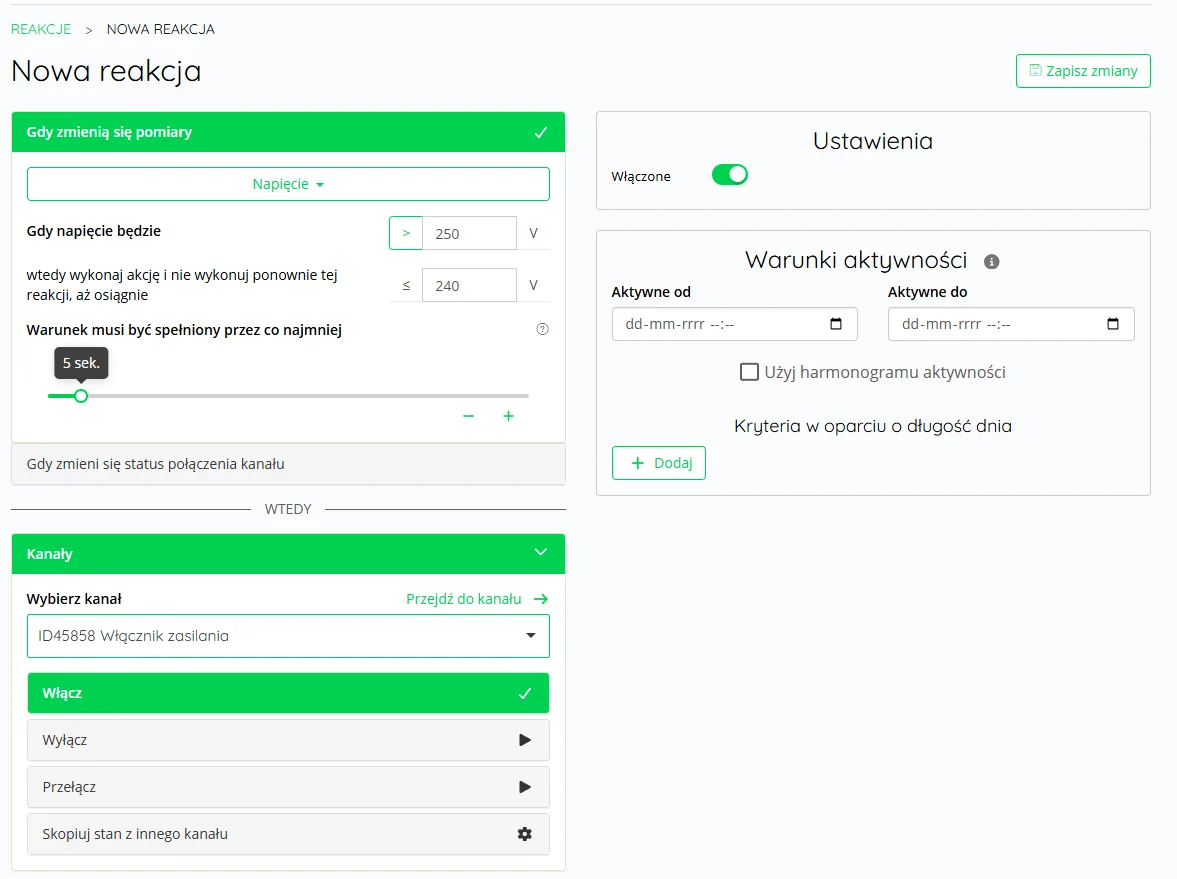Click the minus icon under the slider
This screenshot has height=879, width=1177.
(x=468, y=416)
